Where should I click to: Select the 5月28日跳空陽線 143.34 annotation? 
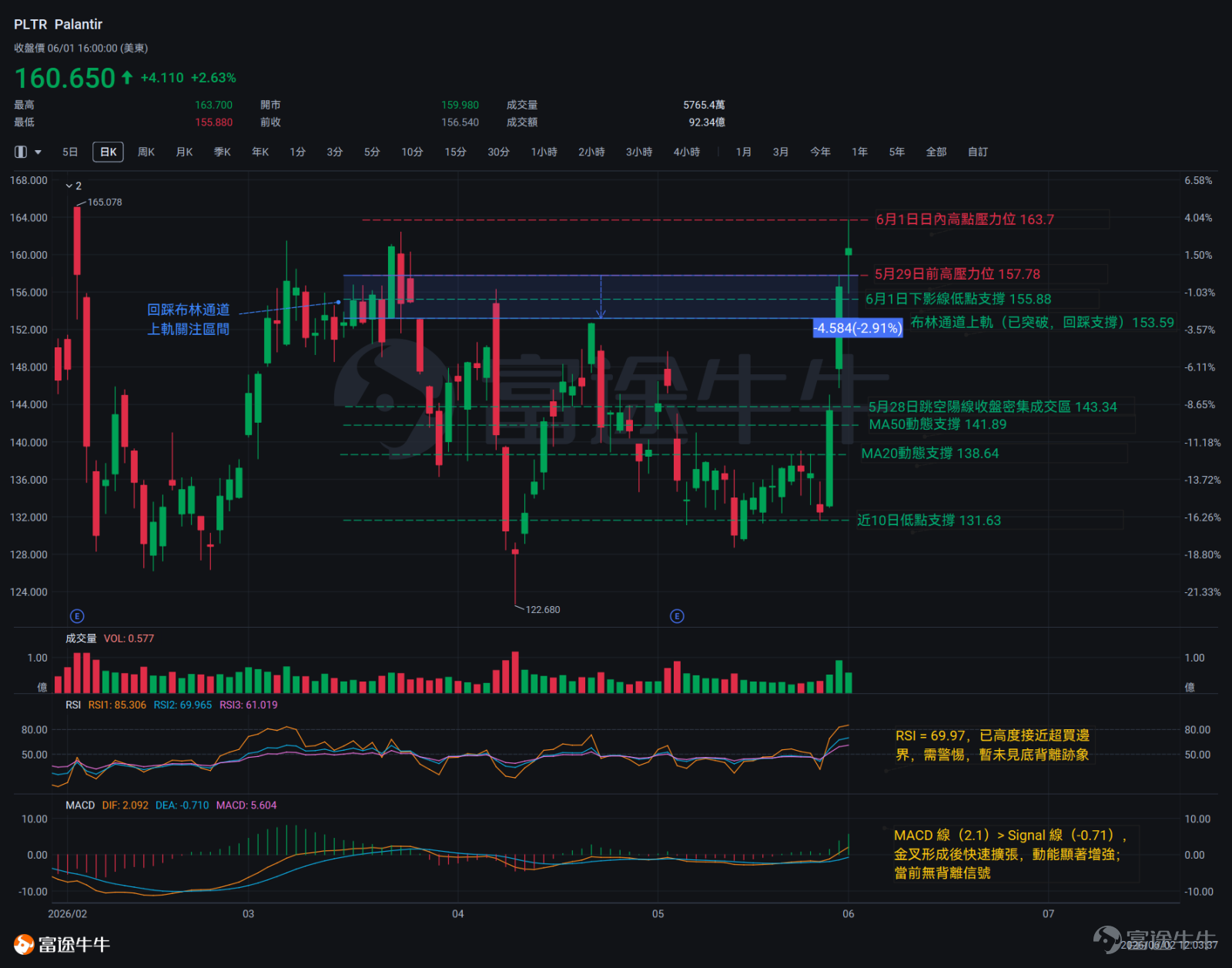[993, 407]
